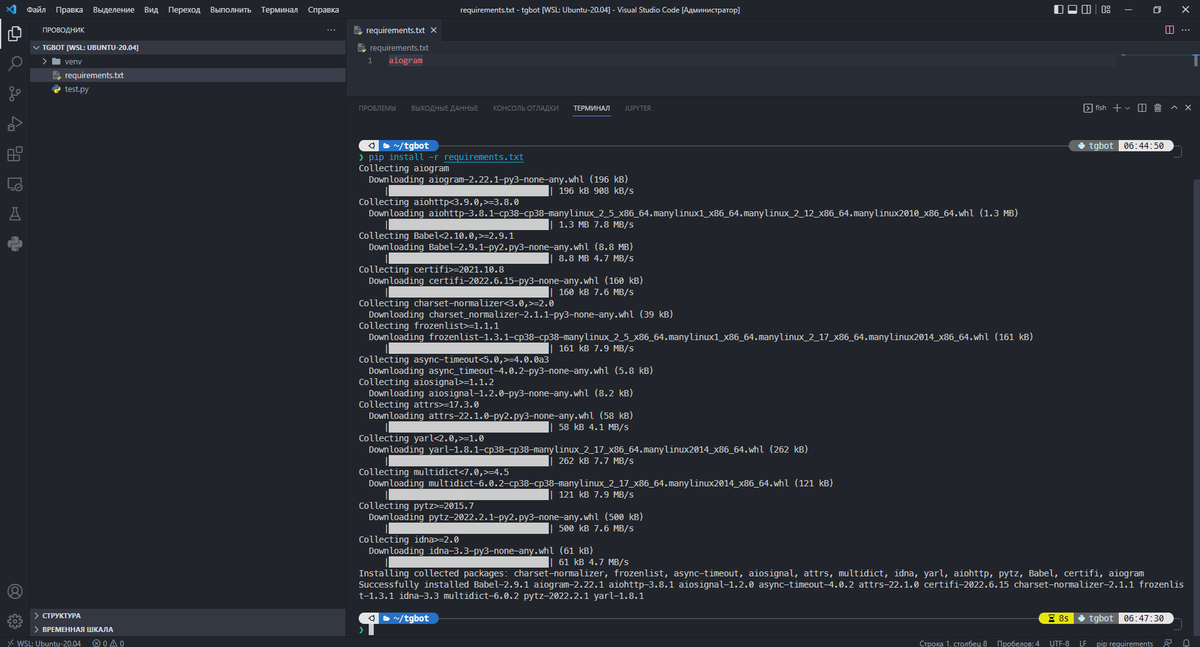The width and height of the screenshot is (1200, 647).
Task: Open the Source Control view
Action: pos(14,93)
